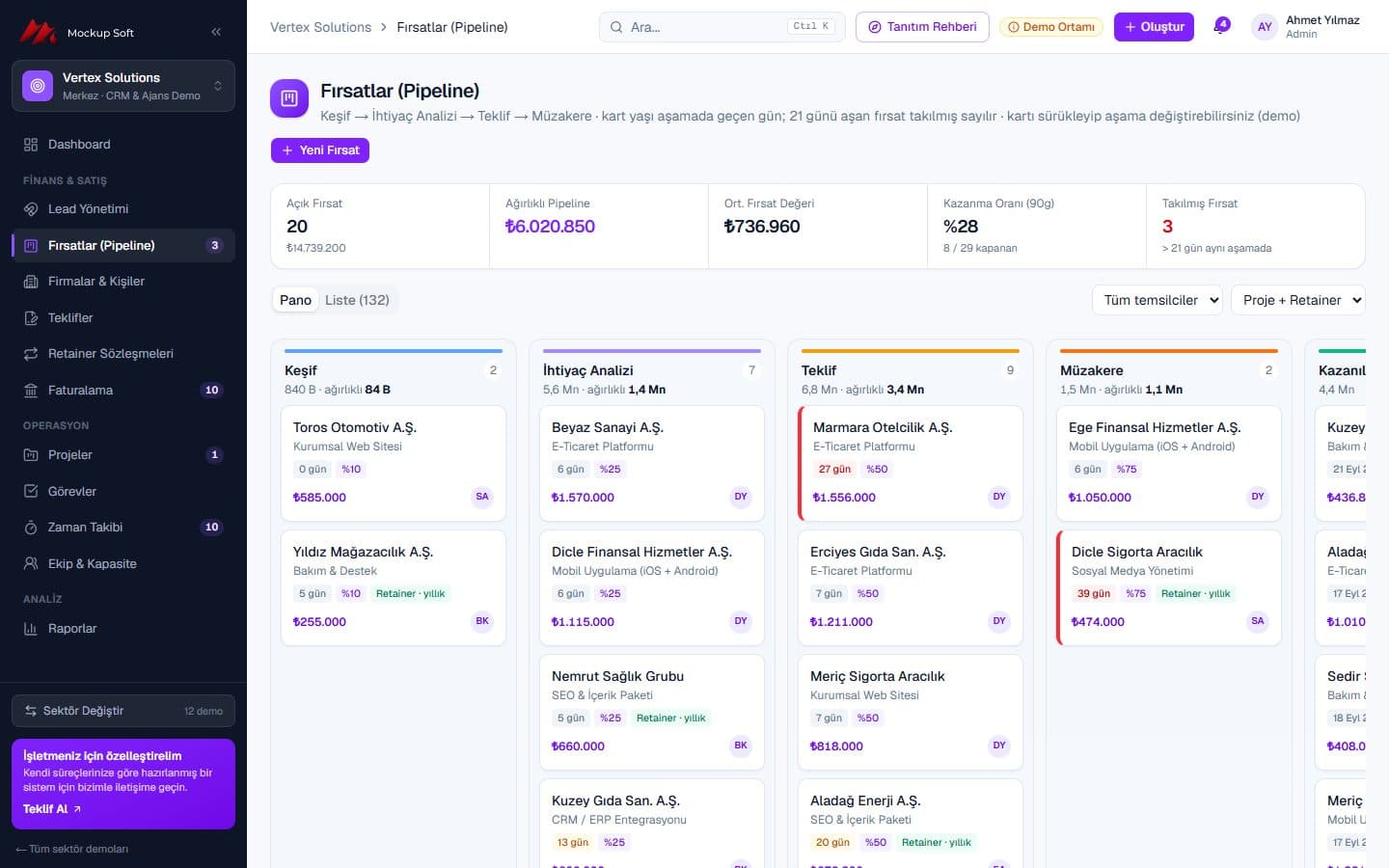The height and width of the screenshot is (868, 1389).
Task: Open Proje + Retainer filter dropdown
Action: point(1298,300)
